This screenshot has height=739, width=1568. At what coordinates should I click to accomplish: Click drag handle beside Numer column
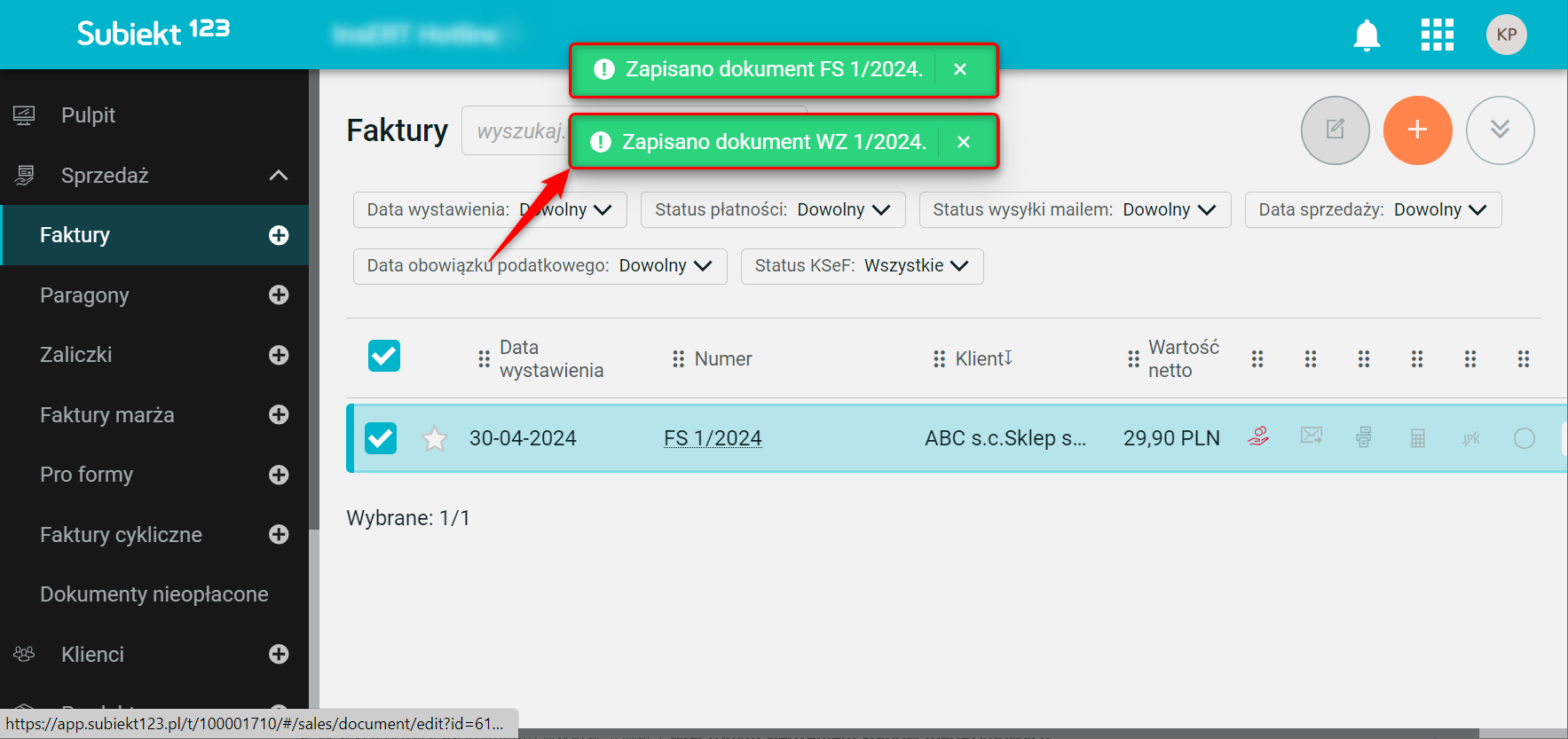click(679, 359)
